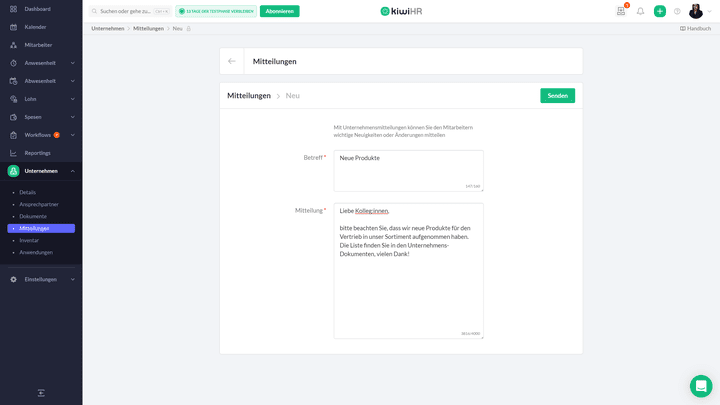Open the Handbuch link

click(x=695, y=28)
